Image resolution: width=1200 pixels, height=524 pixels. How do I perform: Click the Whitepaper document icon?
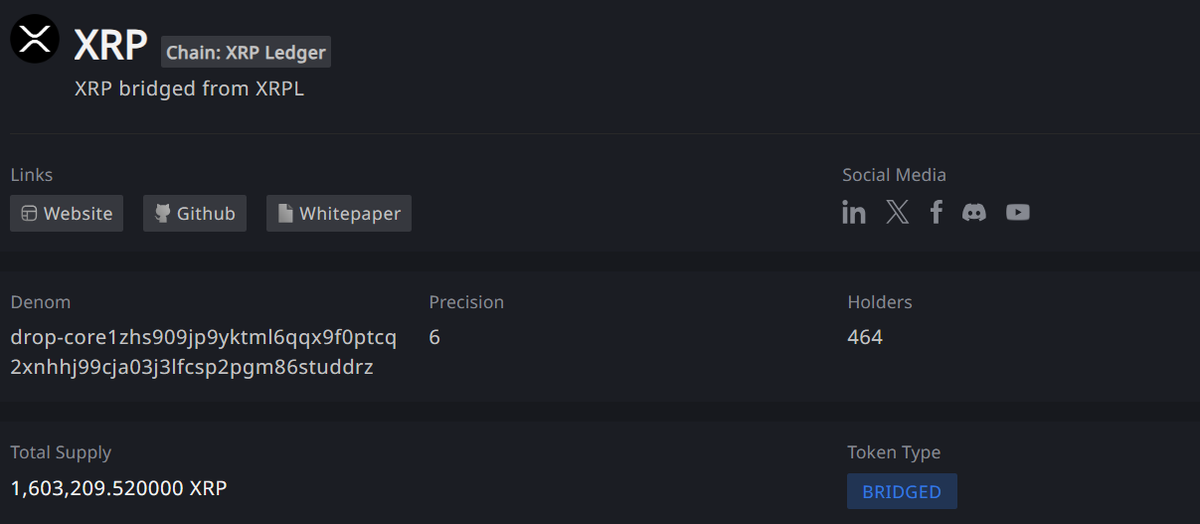coord(285,213)
